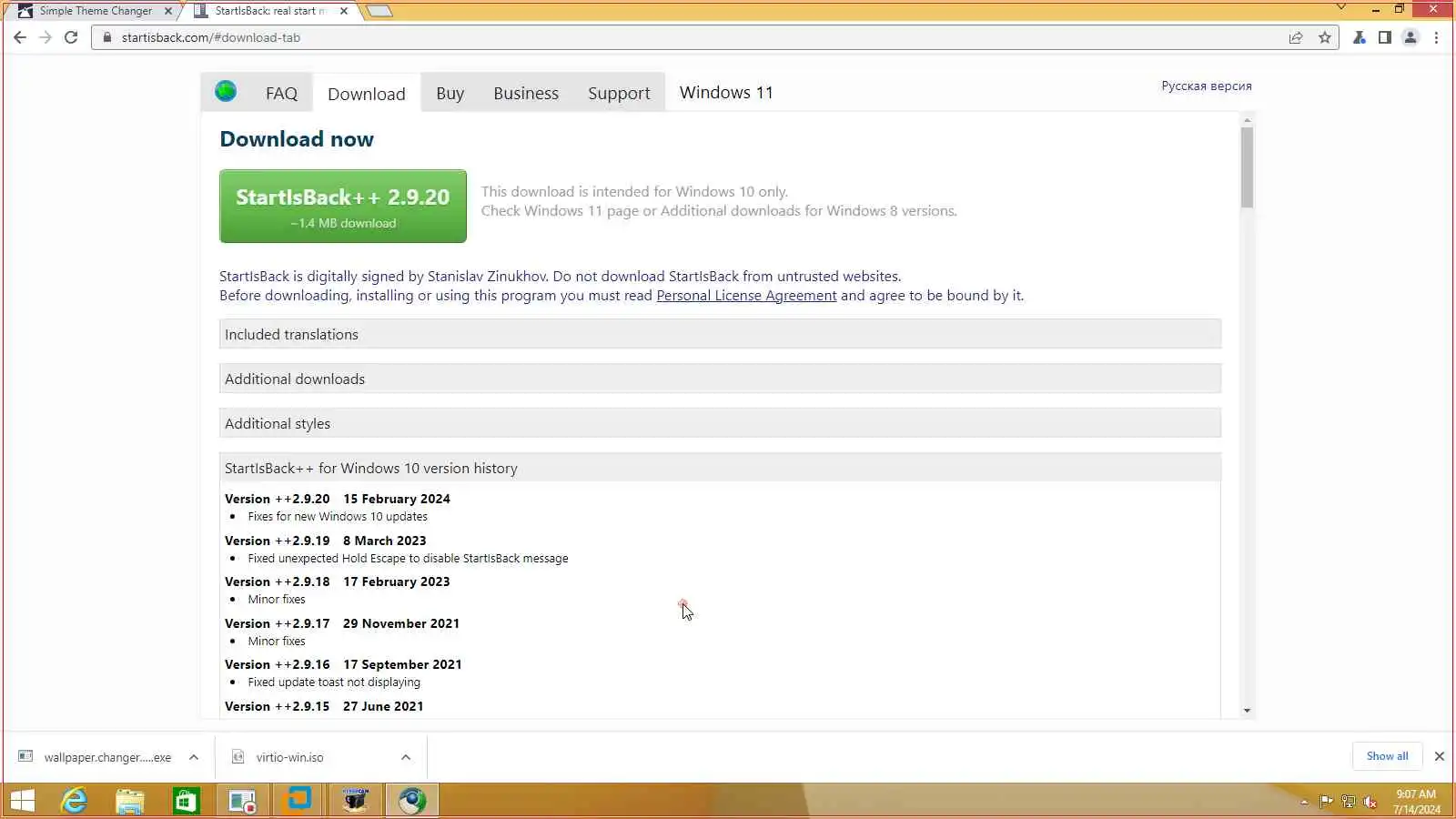Image resolution: width=1456 pixels, height=819 pixels.
Task: Open the orange VM taskbar icon
Action: pyautogui.click(x=299, y=801)
